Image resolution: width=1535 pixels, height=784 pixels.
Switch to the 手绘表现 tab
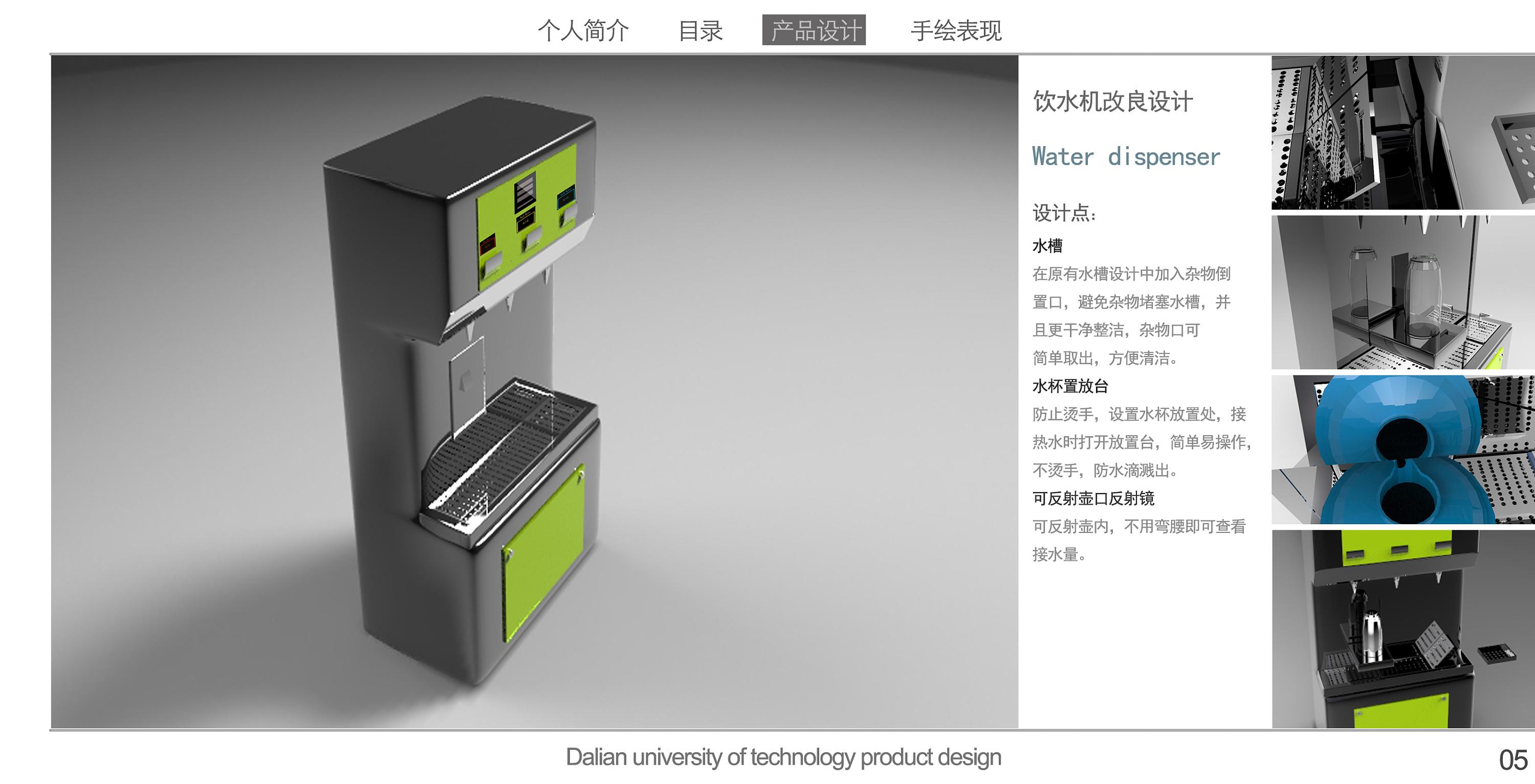[956, 30]
